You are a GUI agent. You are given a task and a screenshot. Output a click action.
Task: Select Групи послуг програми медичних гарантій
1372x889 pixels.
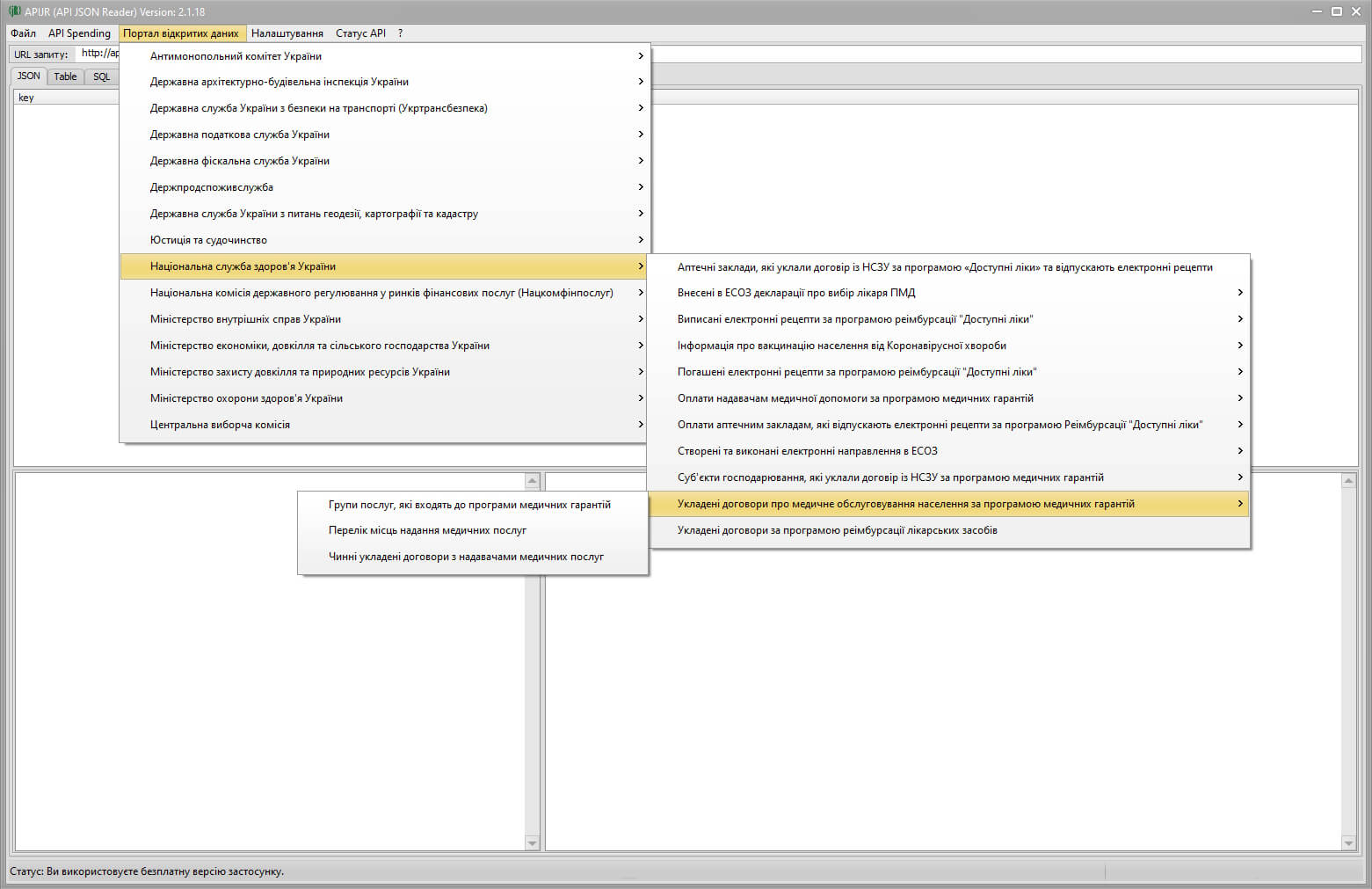[x=469, y=505]
